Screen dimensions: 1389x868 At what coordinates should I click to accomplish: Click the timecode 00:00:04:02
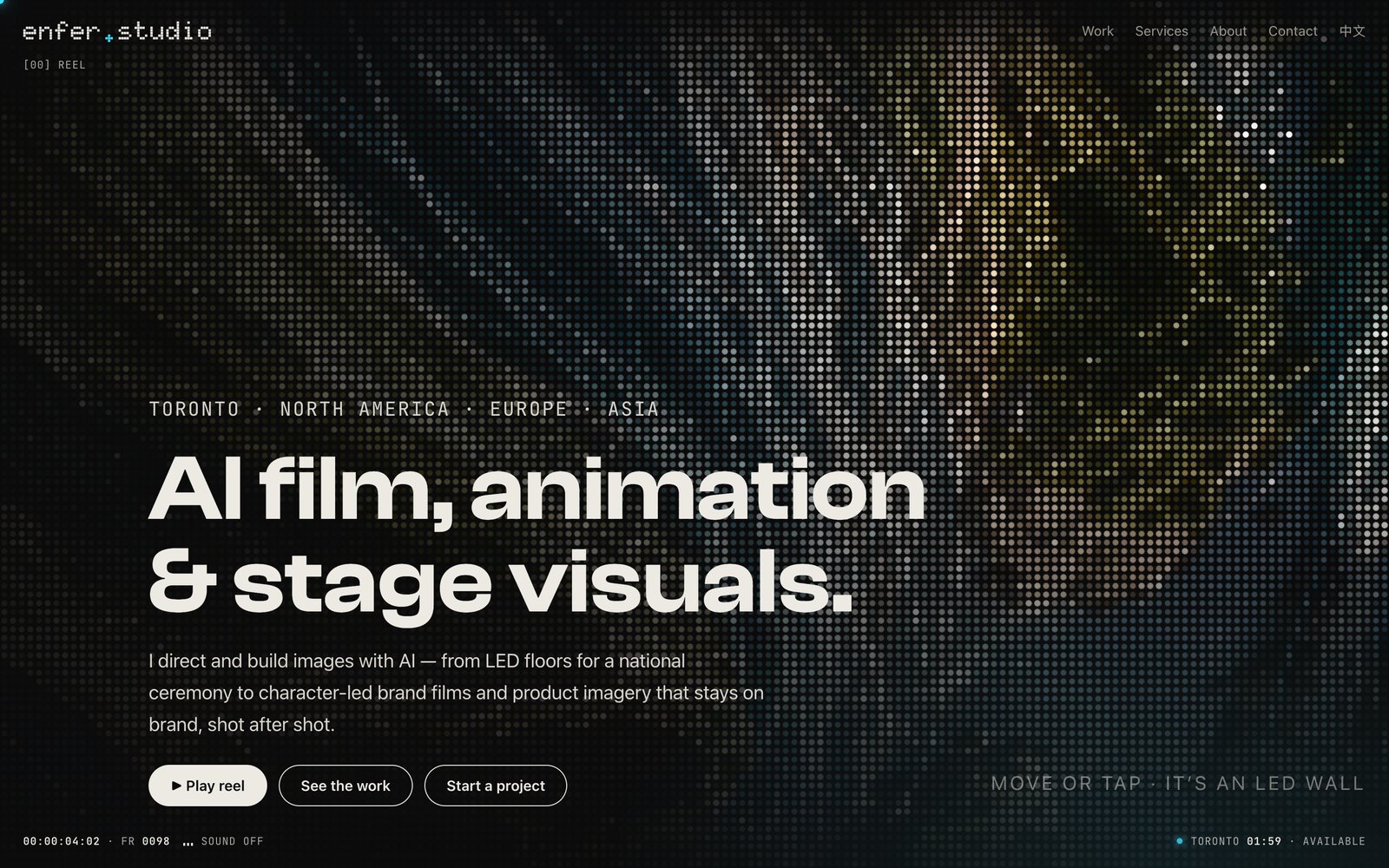[x=62, y=841]
